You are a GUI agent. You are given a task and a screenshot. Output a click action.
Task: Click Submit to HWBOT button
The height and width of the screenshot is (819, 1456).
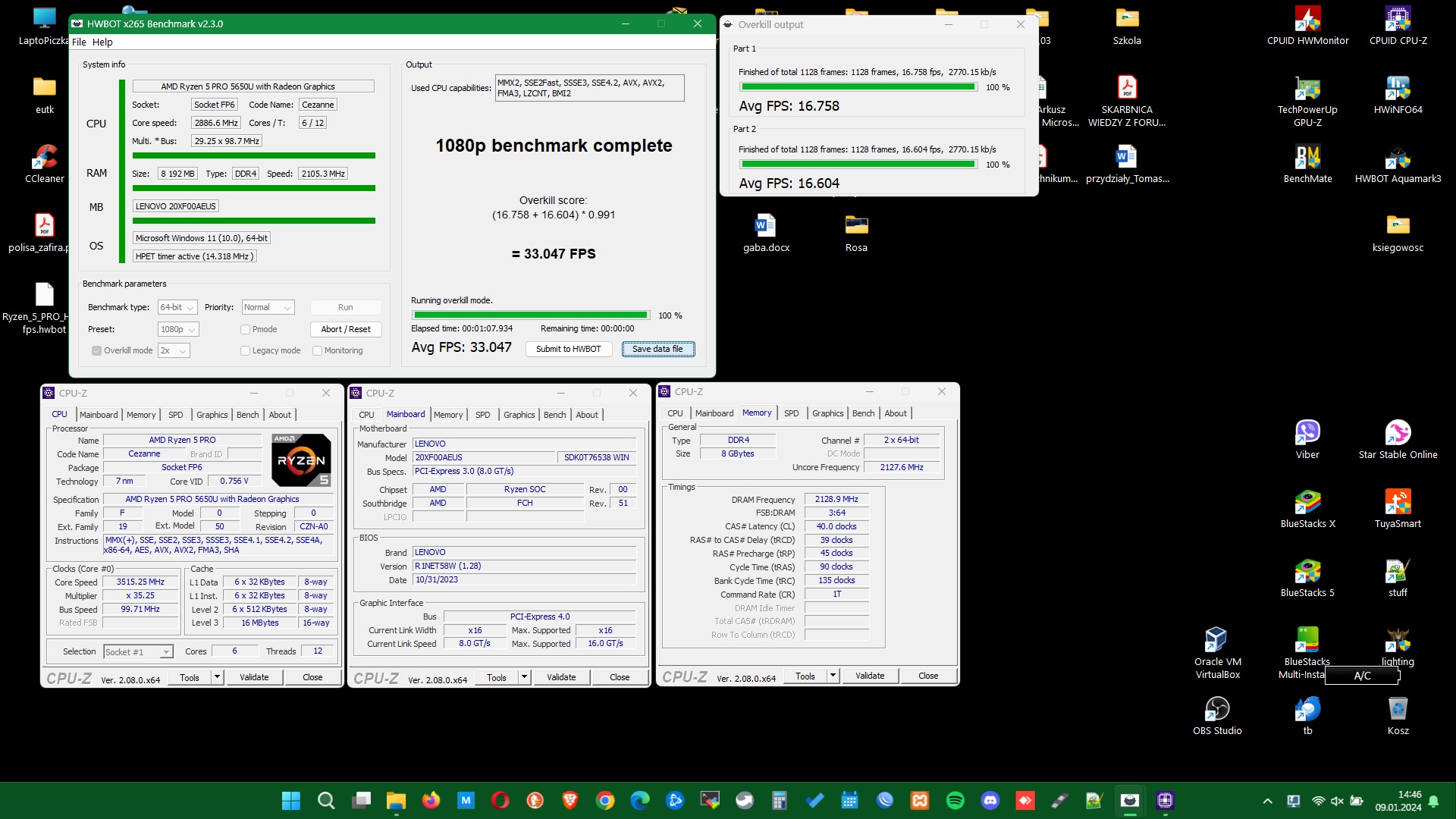point(569,349)
